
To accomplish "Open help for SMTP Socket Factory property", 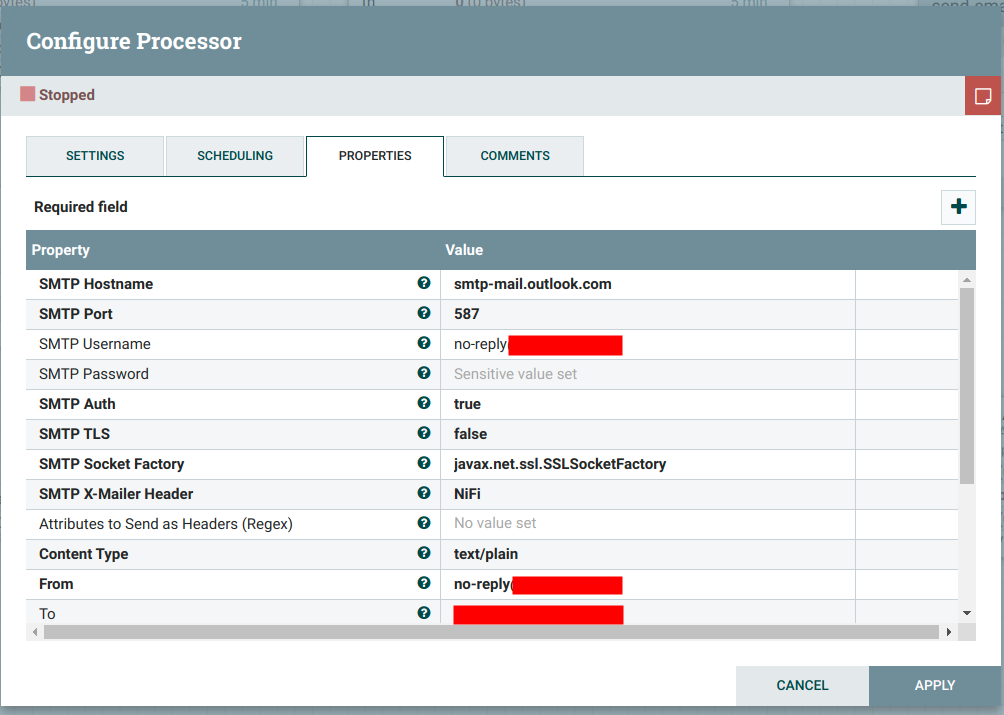I will (424, 463).
